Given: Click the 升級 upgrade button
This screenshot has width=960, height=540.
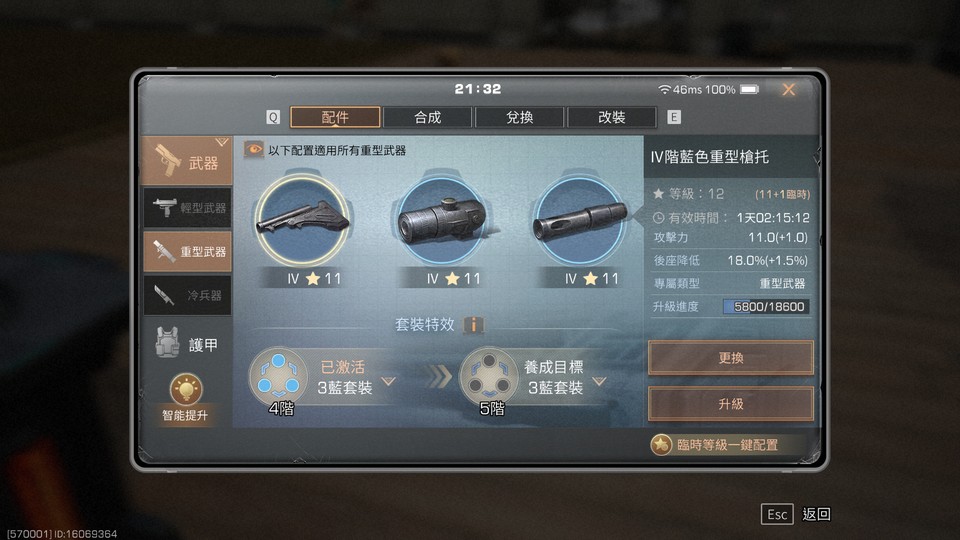Looking at the screenshot, I should 730,403.
